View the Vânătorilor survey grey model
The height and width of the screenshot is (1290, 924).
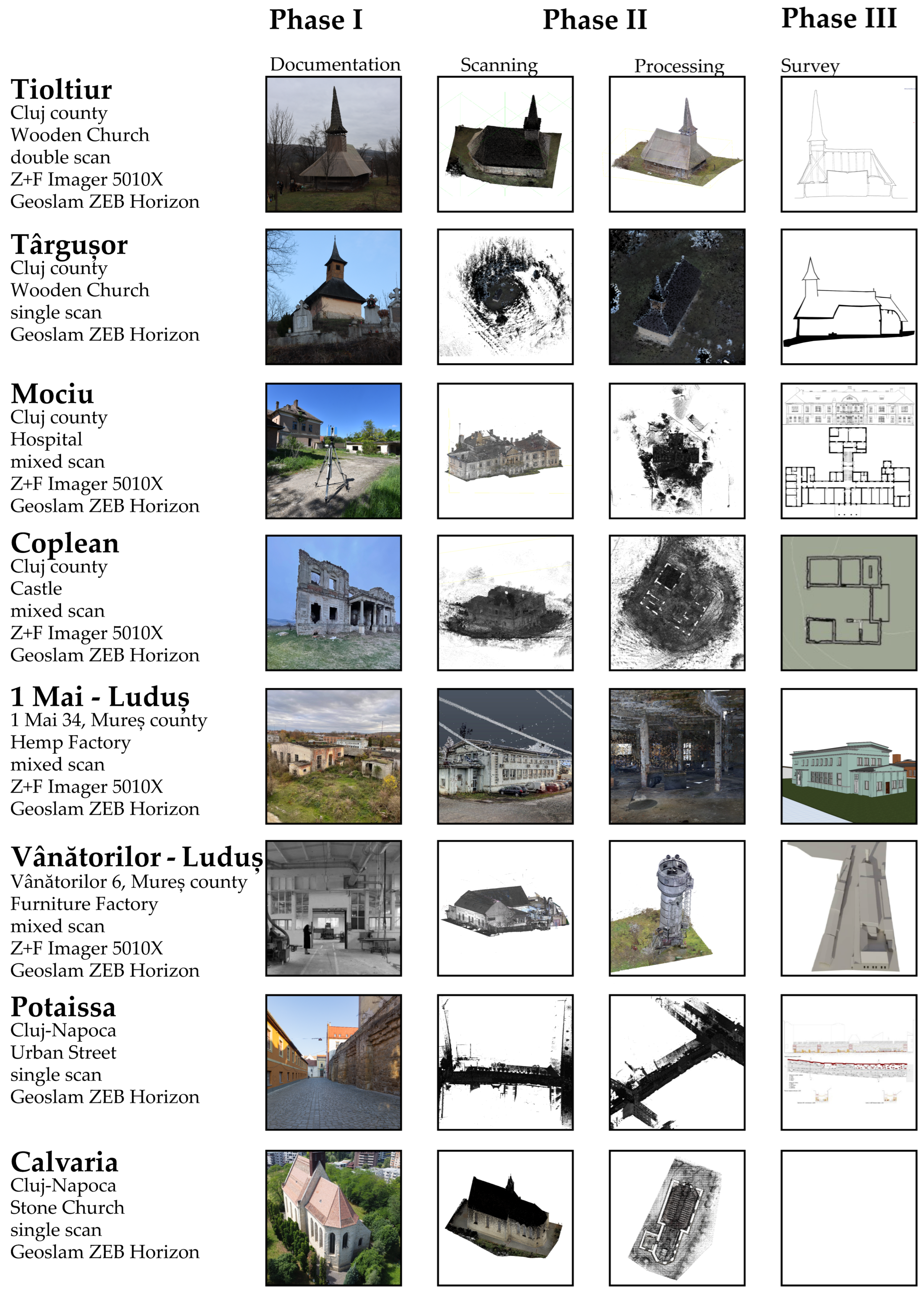(x=848, y=908)
